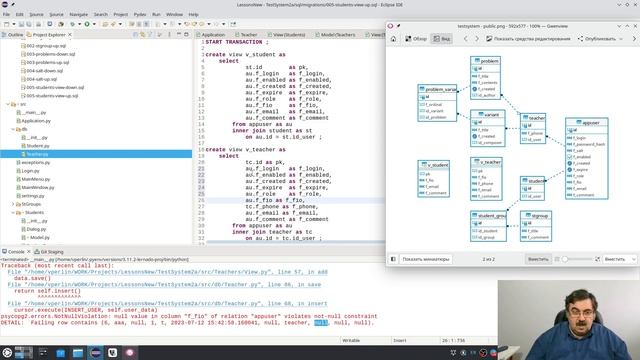Switch to the View (Students) editor tab
640x360 pixels.
tap(287, 35)
